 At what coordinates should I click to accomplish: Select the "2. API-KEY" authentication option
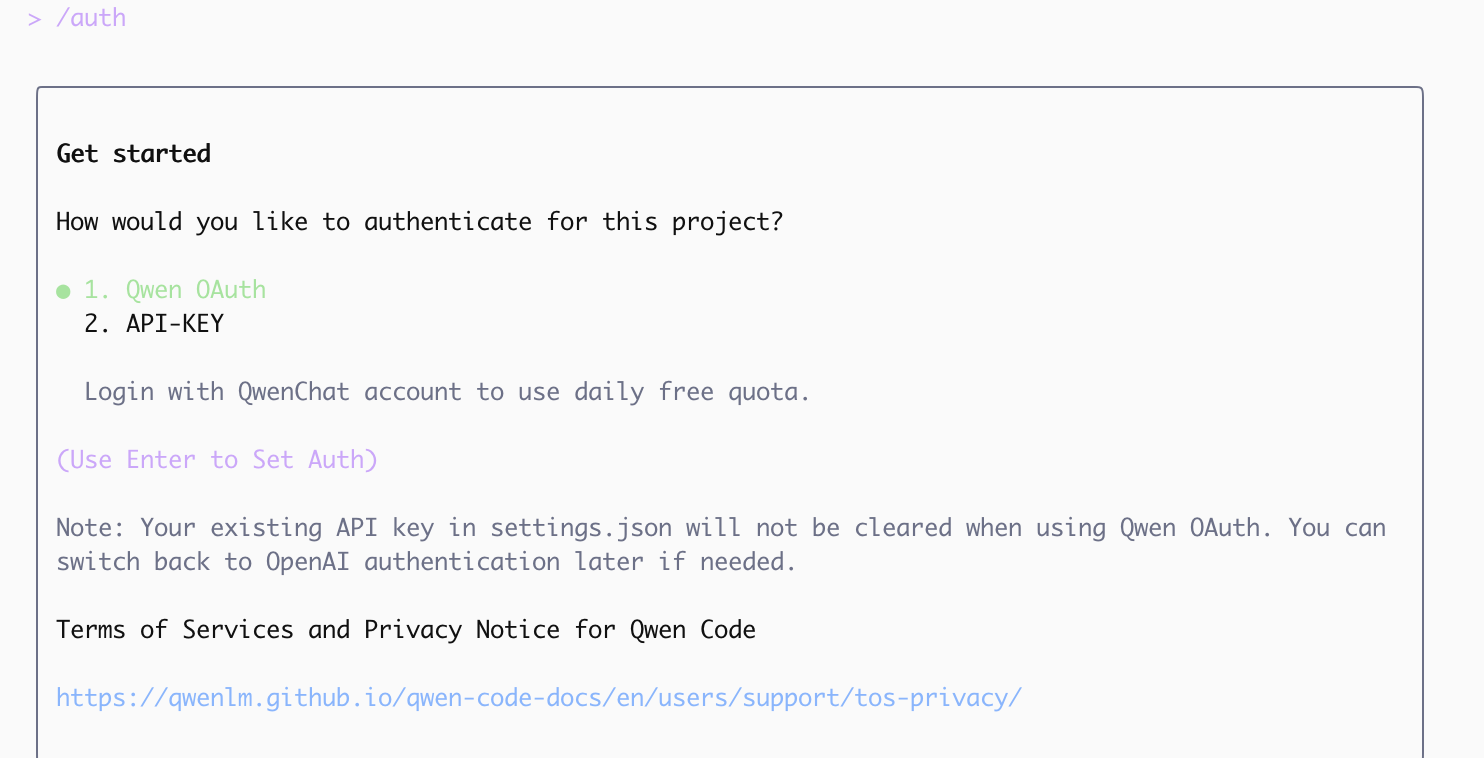pos(155,324)
